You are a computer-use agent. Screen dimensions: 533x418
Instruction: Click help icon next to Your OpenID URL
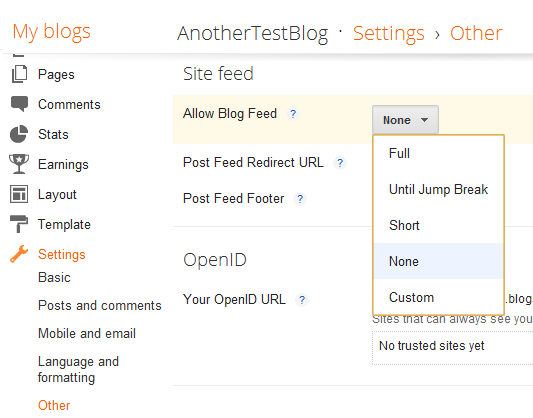(302, 300)
